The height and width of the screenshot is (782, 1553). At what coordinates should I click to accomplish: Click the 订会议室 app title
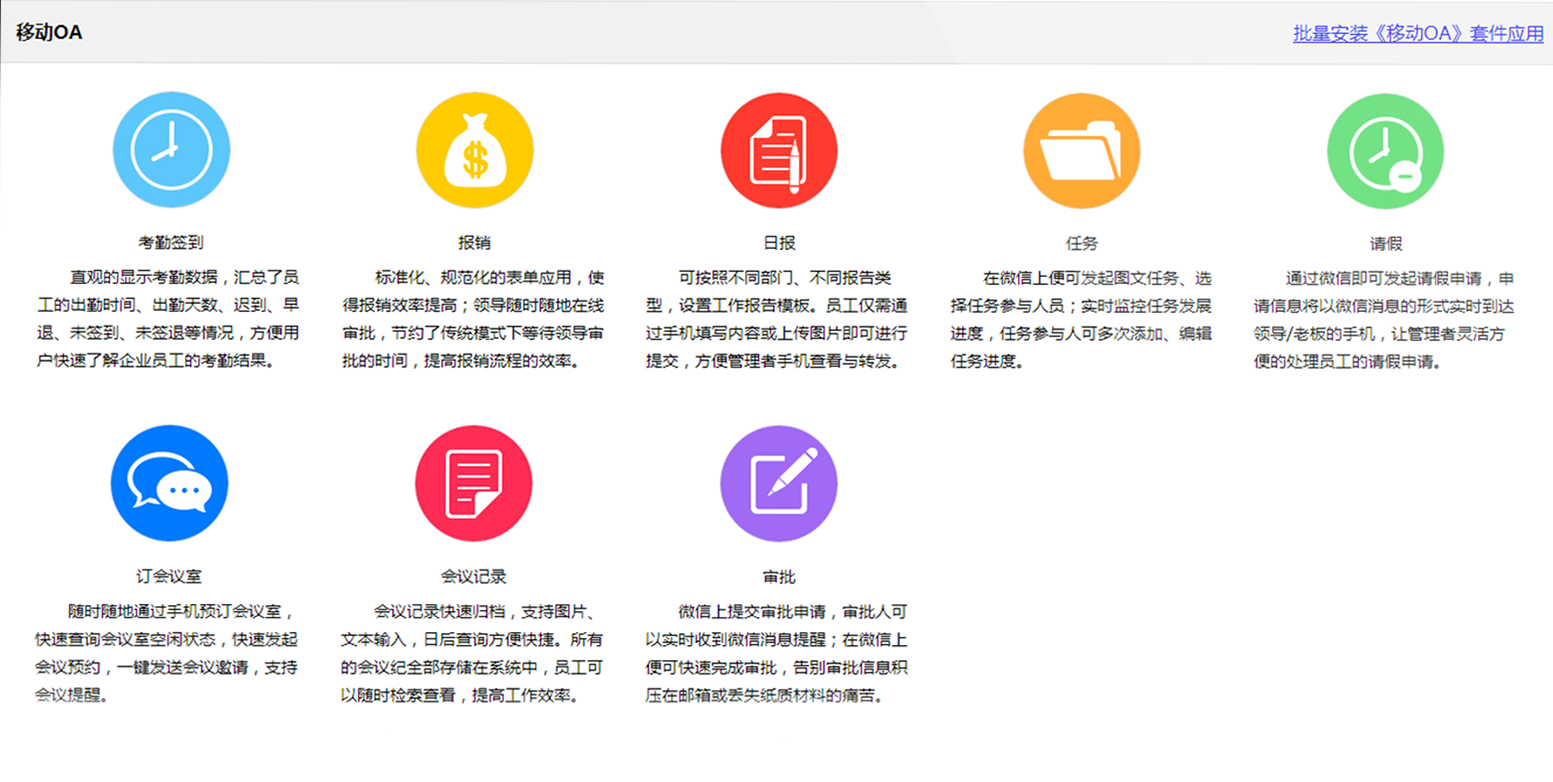click(x=170, y=577)
